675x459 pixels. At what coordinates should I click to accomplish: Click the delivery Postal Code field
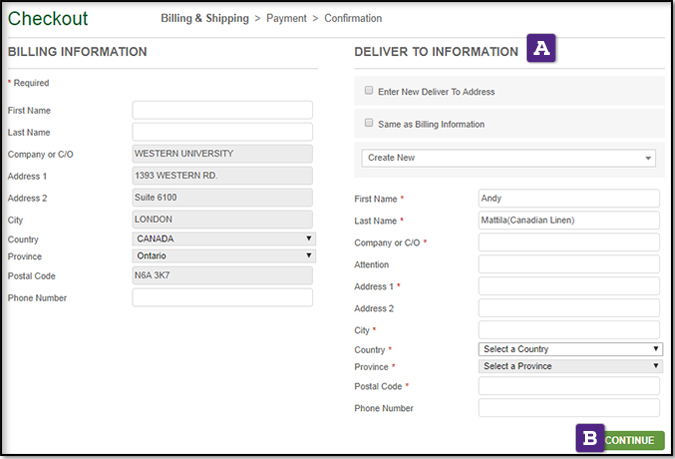(569, 386)
